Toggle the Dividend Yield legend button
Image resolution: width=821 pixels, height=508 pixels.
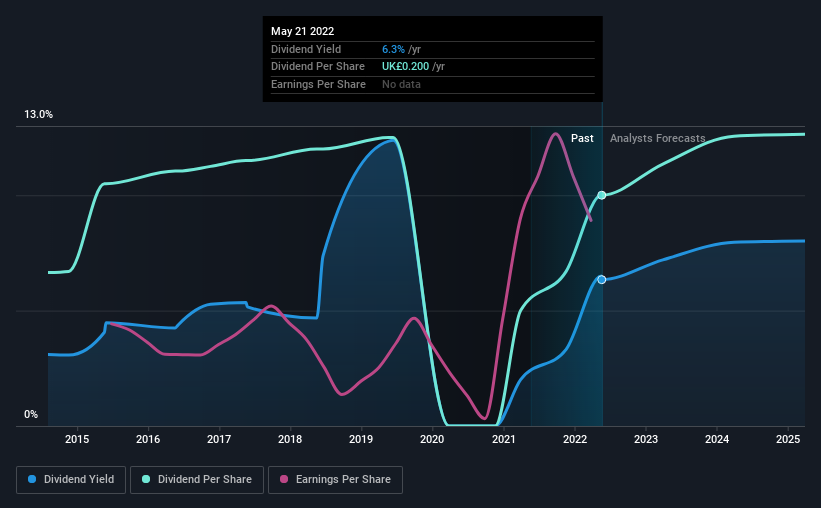coord(71,480)
